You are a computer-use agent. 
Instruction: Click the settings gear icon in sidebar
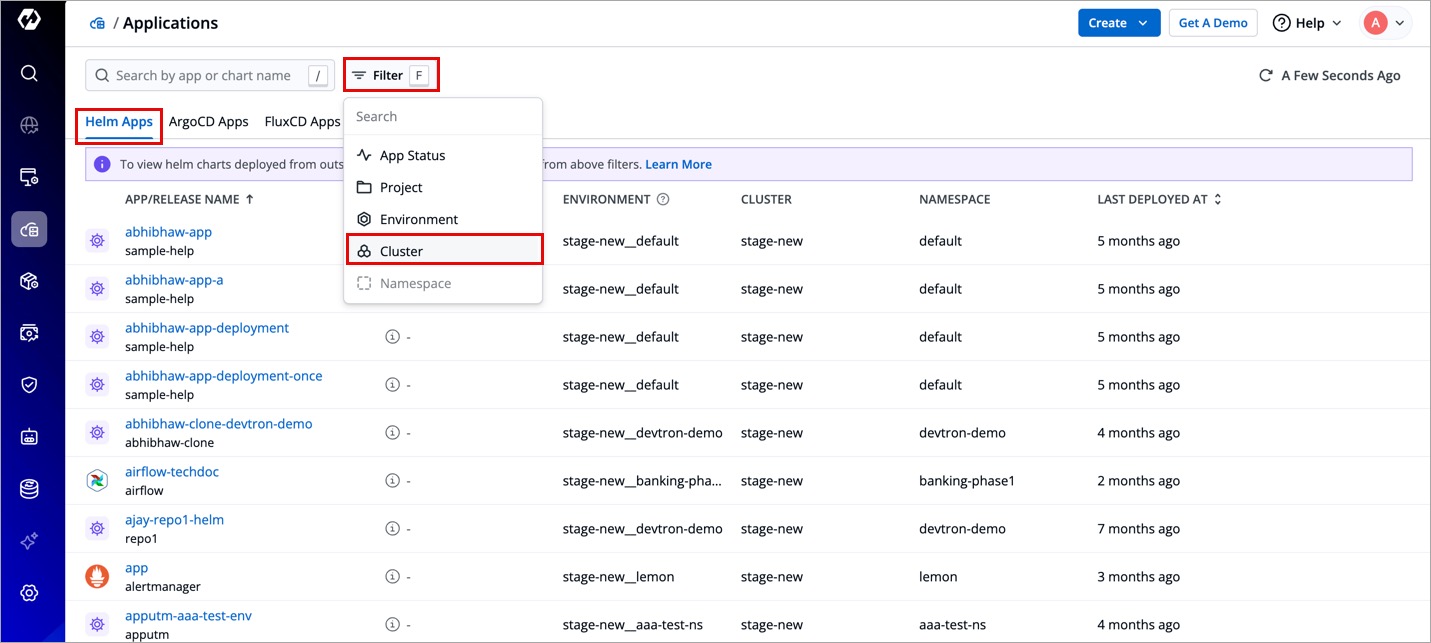click(x=29, y=593)
